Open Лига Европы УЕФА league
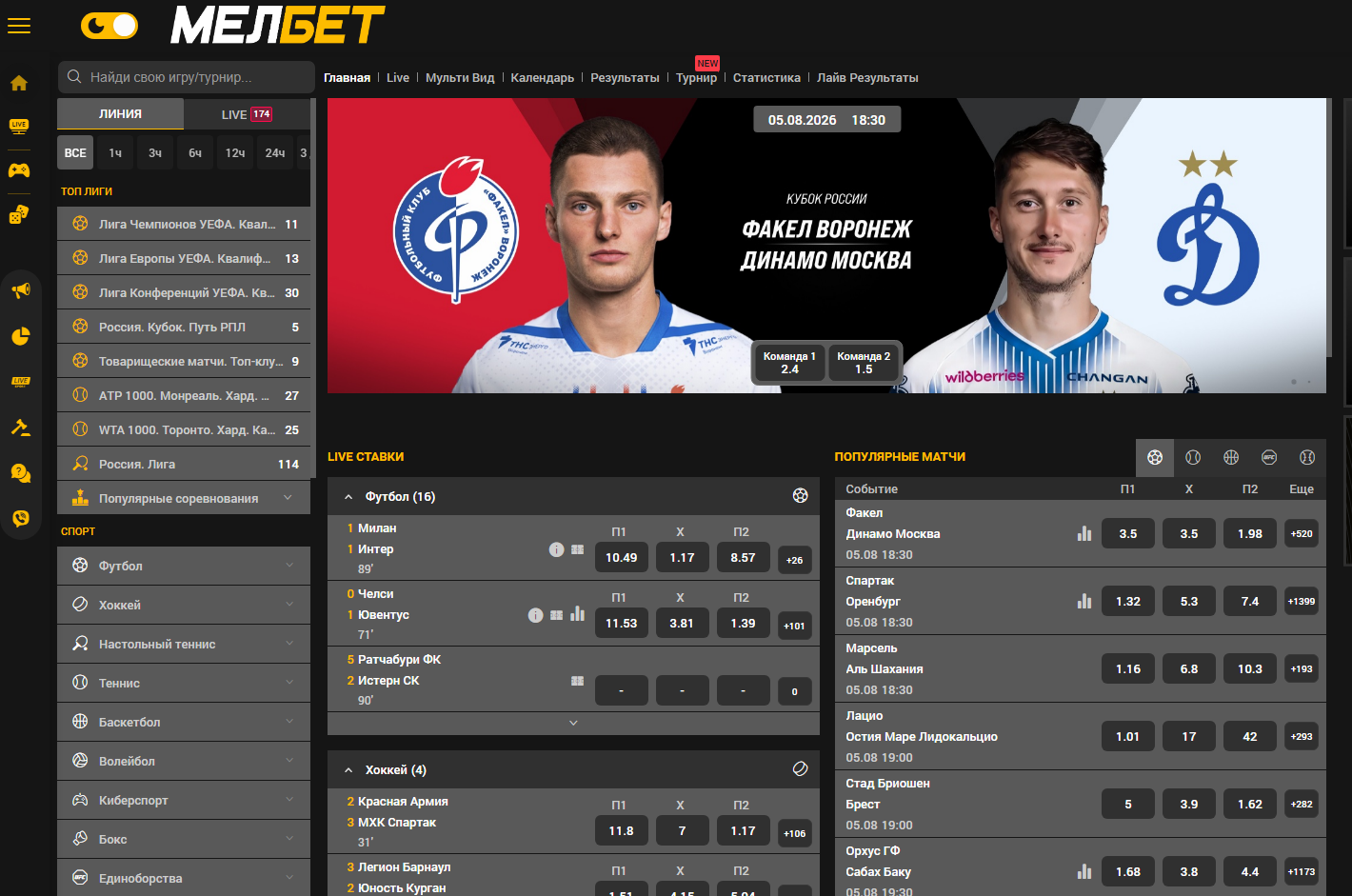 click(184, 258)
